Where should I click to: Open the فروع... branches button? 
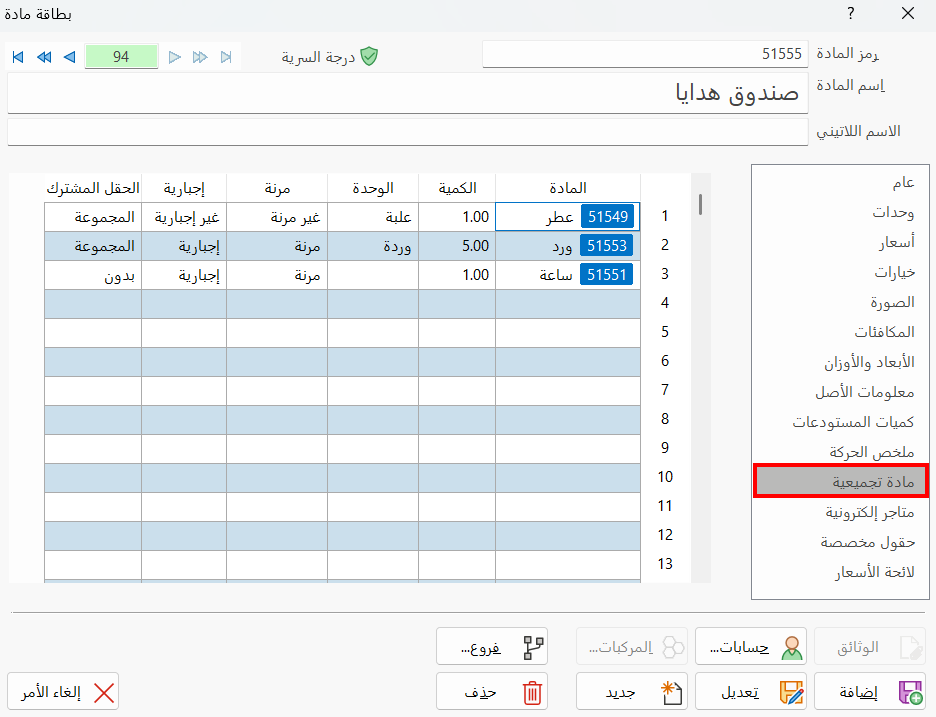(492, 647)
